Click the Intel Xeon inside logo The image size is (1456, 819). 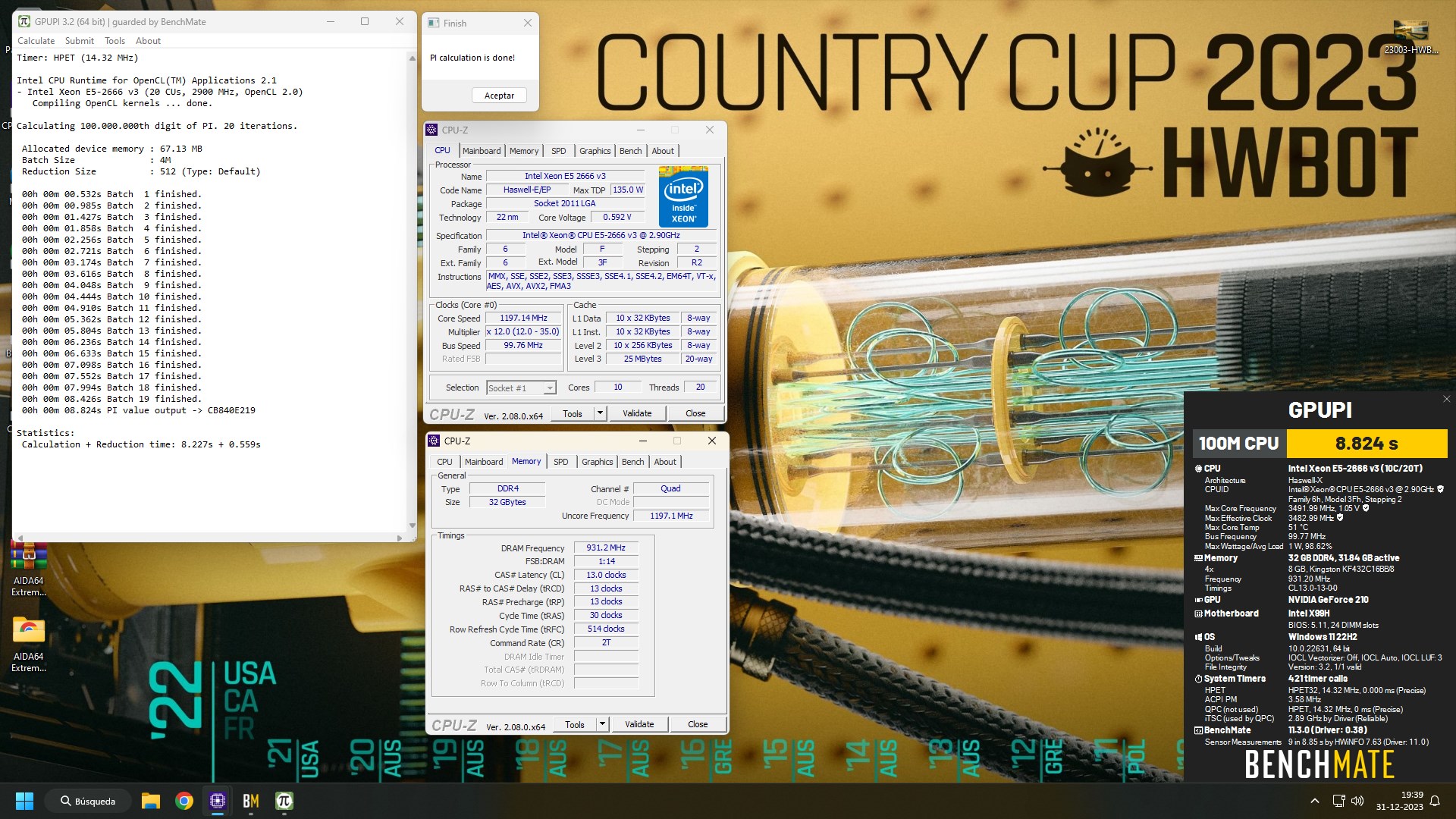(683, 196)
